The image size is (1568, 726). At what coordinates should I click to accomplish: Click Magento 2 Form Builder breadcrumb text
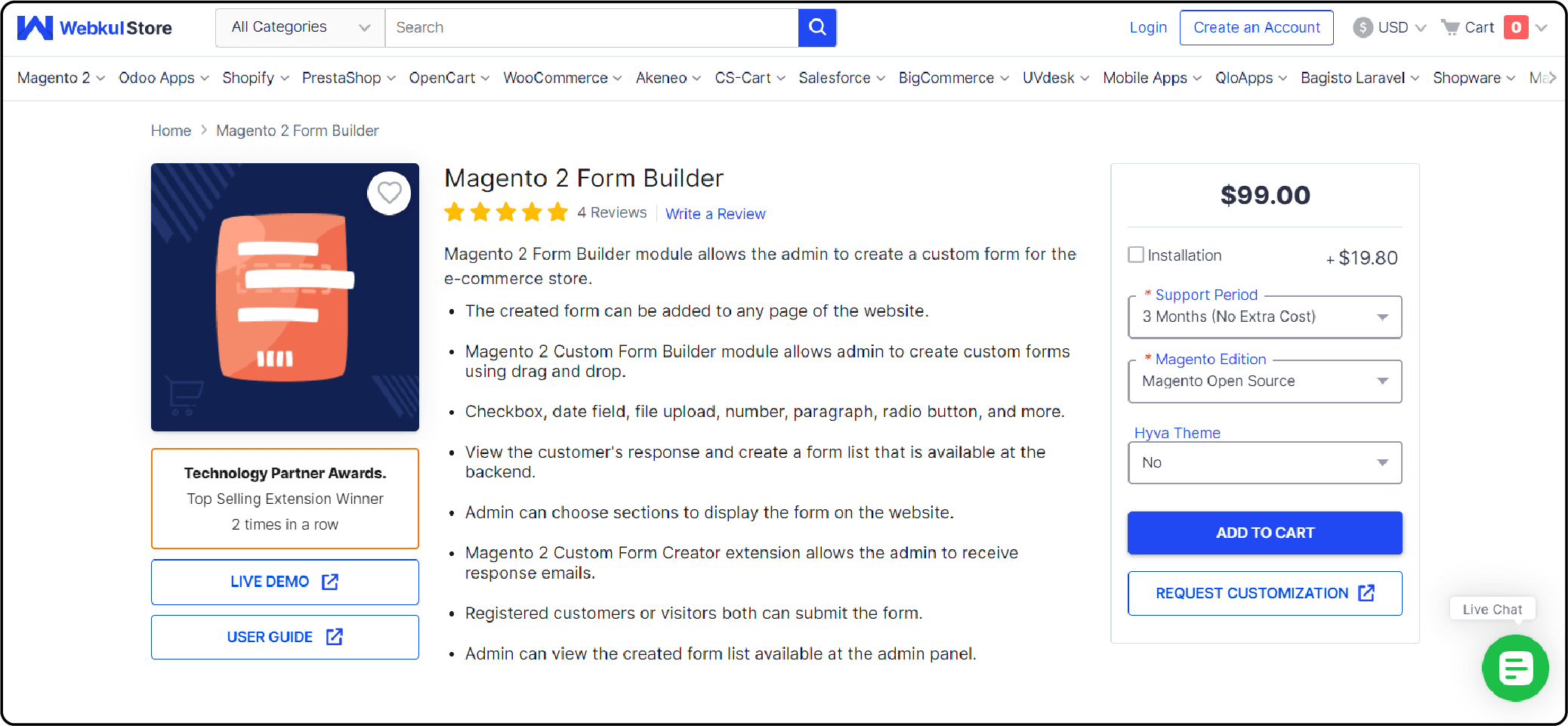[297, 131]
